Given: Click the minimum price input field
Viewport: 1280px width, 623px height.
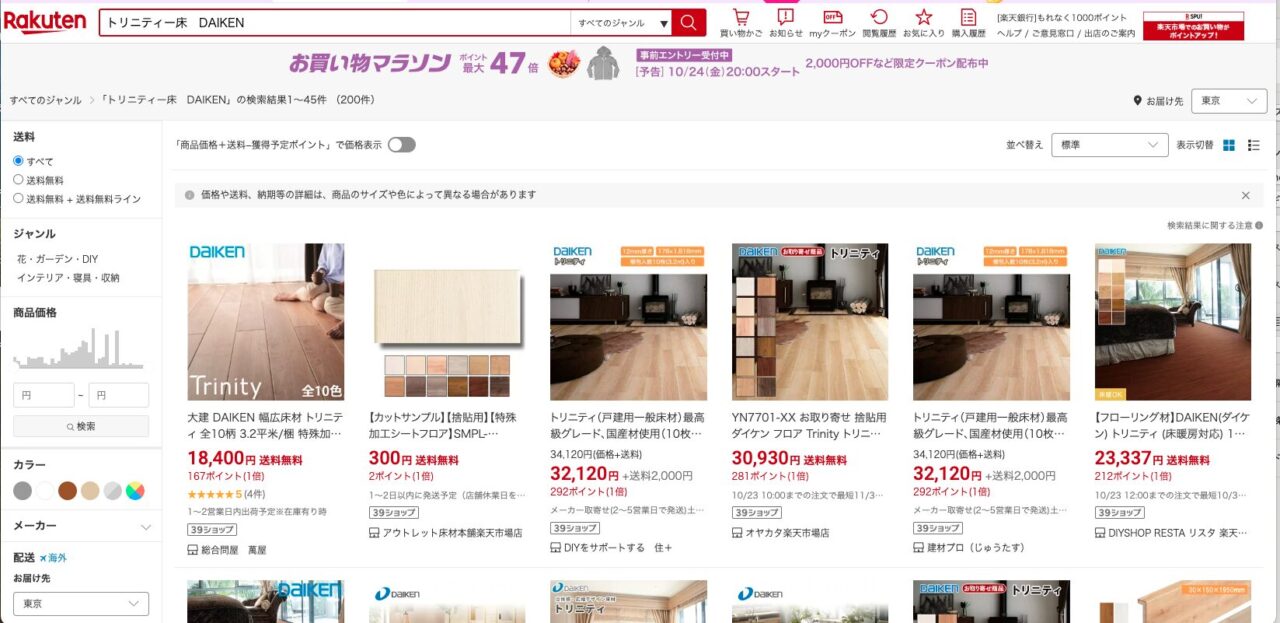Looking at the screenshot, I should point(44,395).
